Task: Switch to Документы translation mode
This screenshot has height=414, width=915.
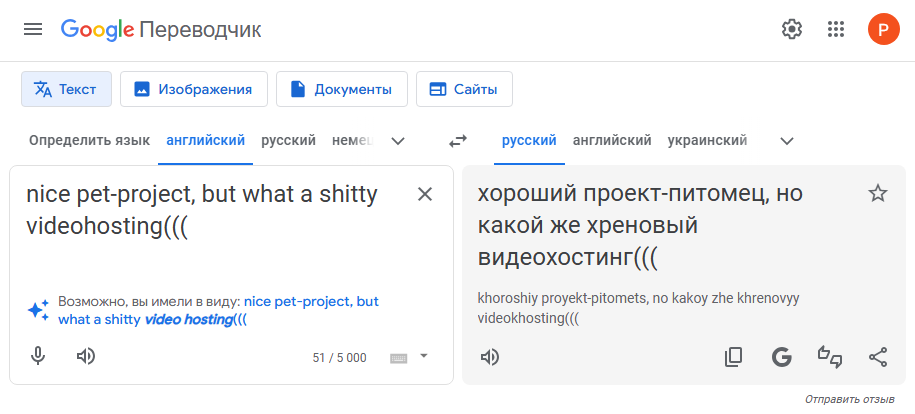Action: (342, 89)
